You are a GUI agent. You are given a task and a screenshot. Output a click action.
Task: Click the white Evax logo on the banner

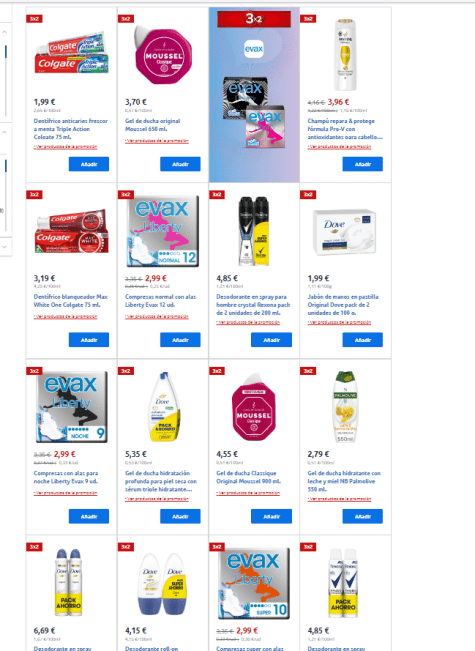(254, 49)
